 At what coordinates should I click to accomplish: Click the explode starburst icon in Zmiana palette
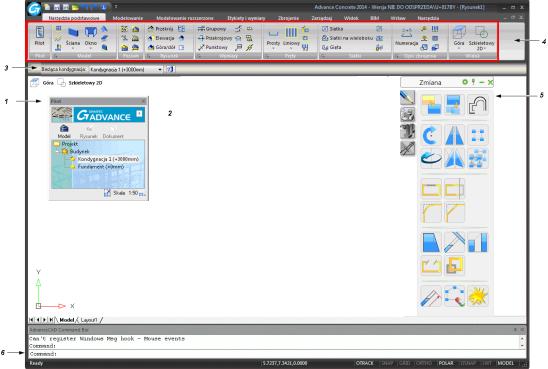pyautogui.click(x=478, y=296)
